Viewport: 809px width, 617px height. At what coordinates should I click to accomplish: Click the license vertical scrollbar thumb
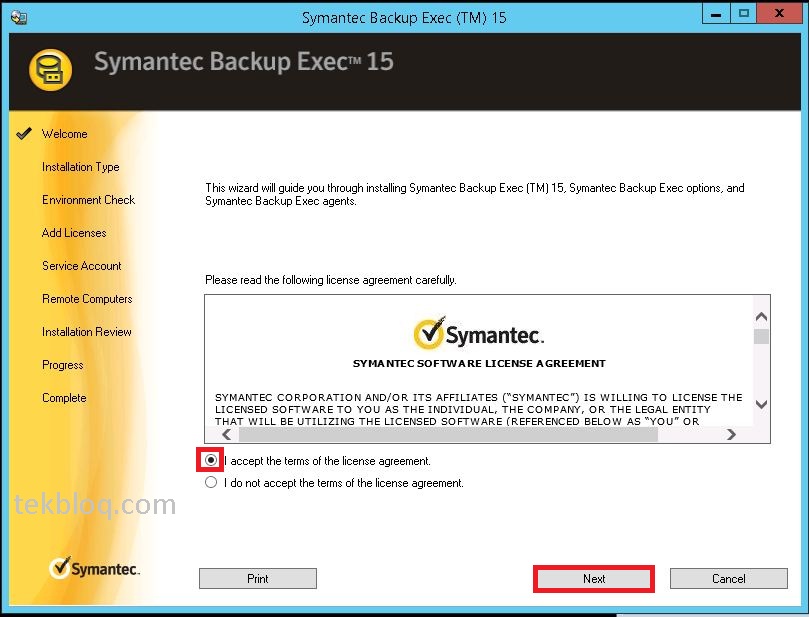[x=761, y=336]
